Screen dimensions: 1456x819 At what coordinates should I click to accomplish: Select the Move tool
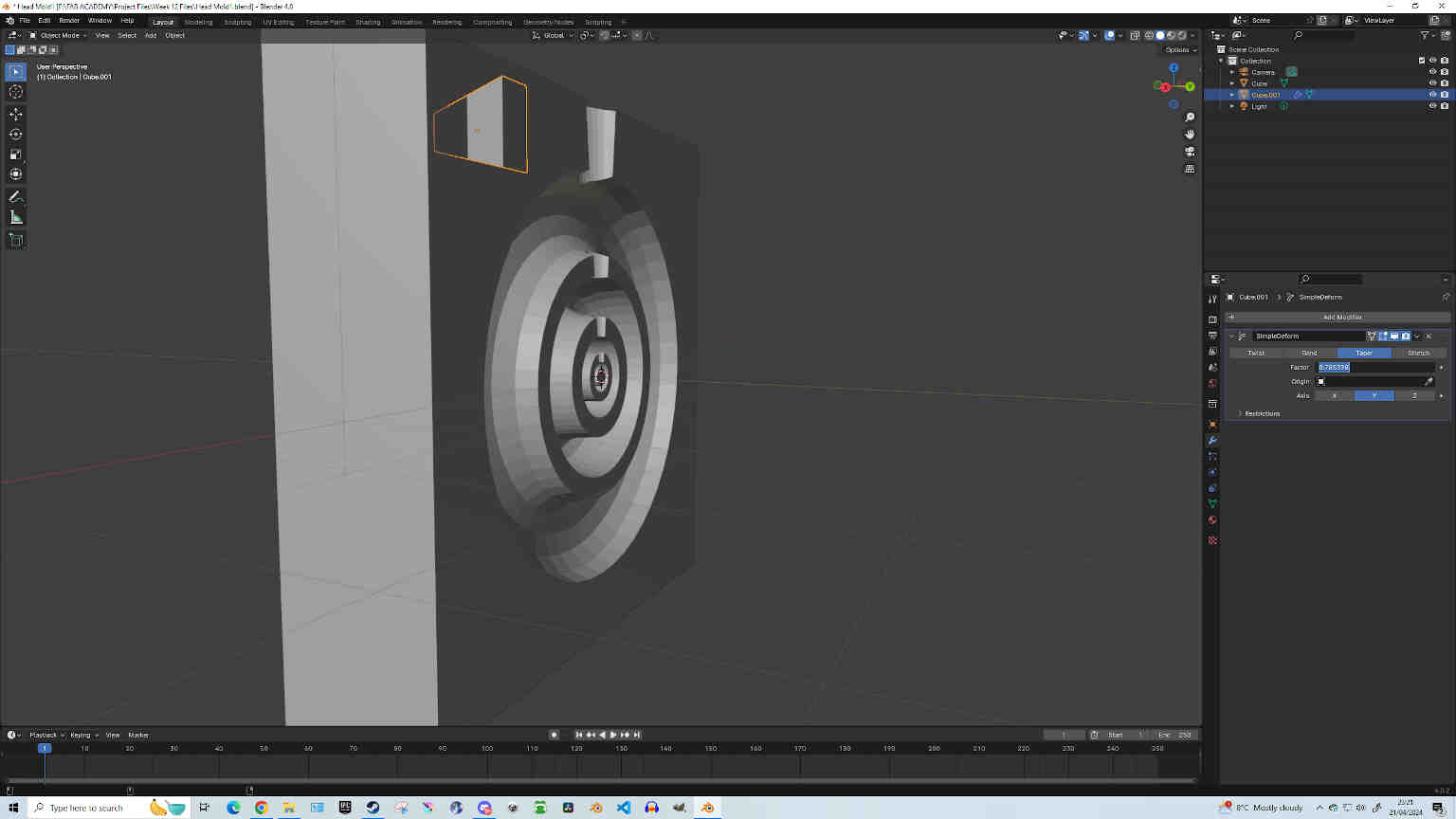16,114
